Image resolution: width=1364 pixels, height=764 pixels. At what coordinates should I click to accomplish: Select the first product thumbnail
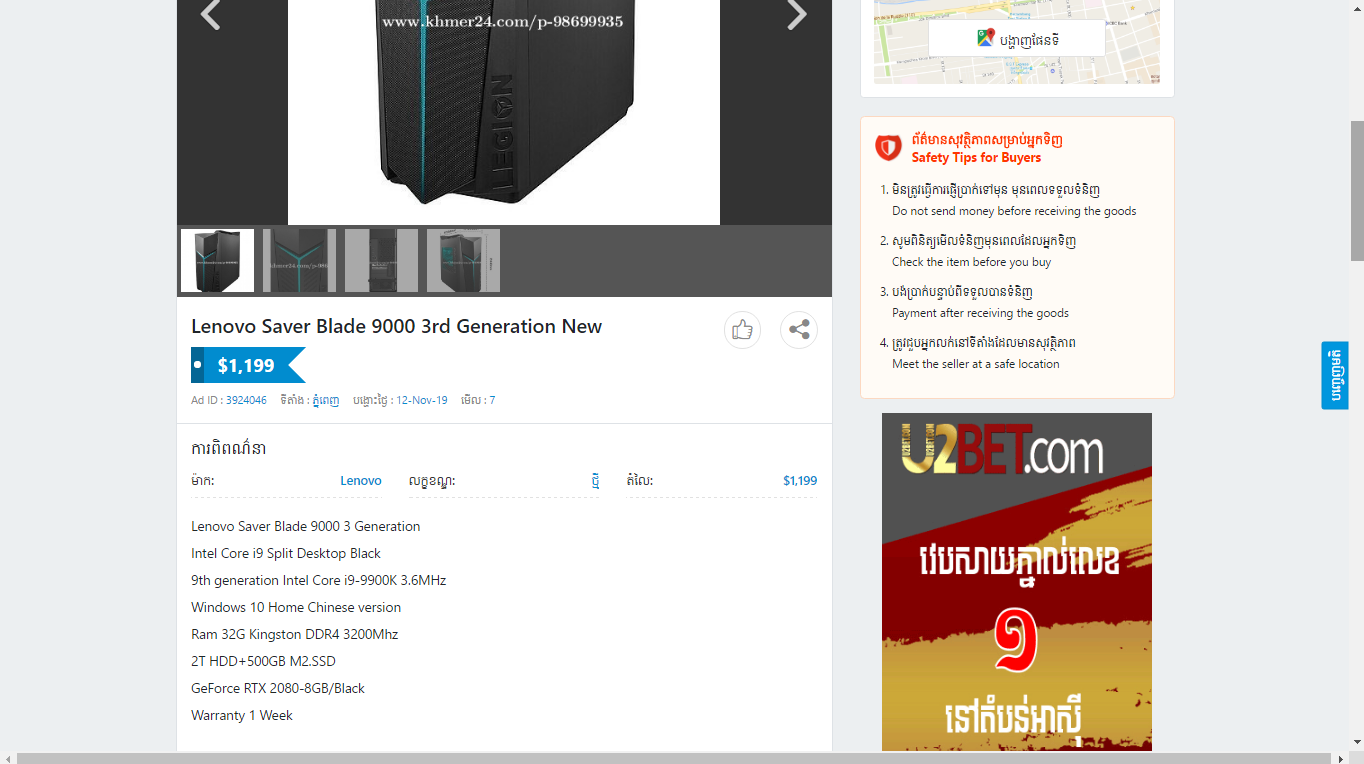(217, 261)
